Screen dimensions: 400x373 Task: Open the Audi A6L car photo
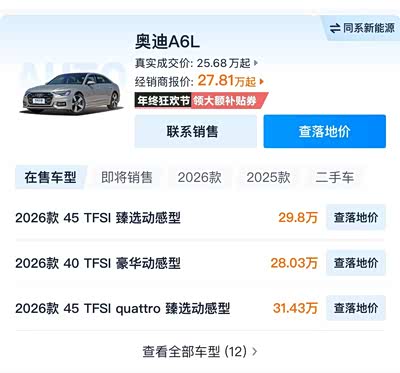71,93
